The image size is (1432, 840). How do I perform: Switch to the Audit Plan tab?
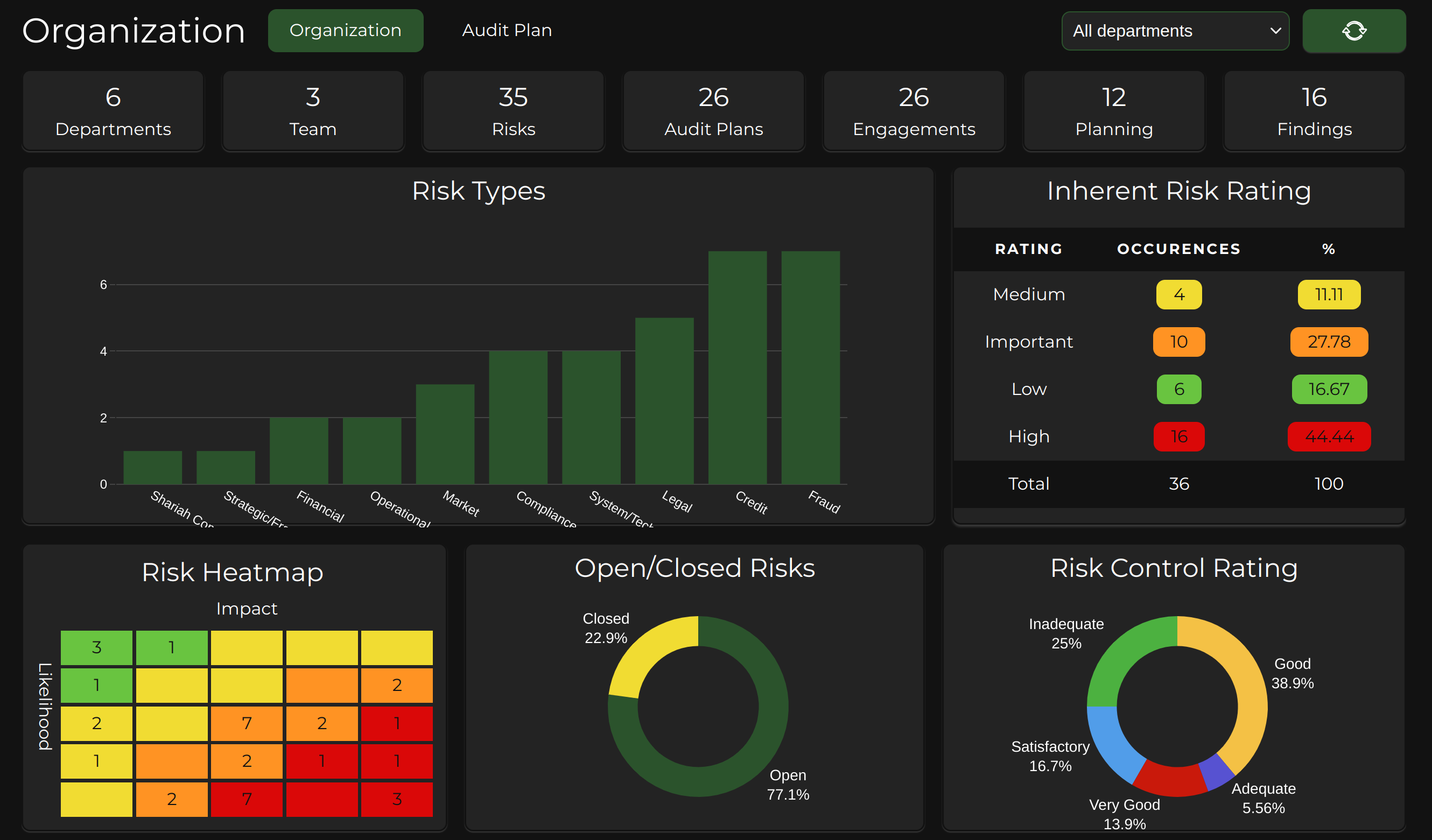pyautogui.click(x=506, y=30)
